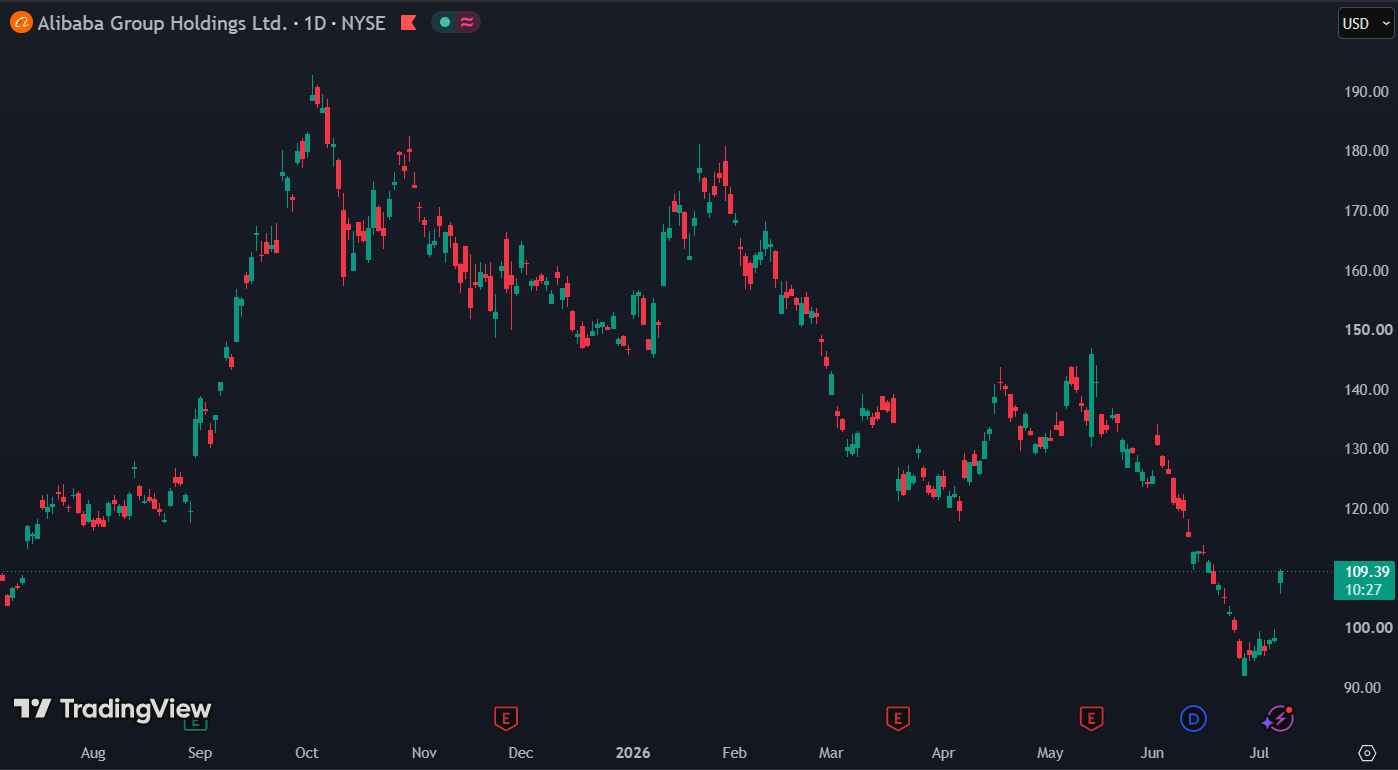
Task: Click the 160.00 price axis label
Action: point(1367,270)
